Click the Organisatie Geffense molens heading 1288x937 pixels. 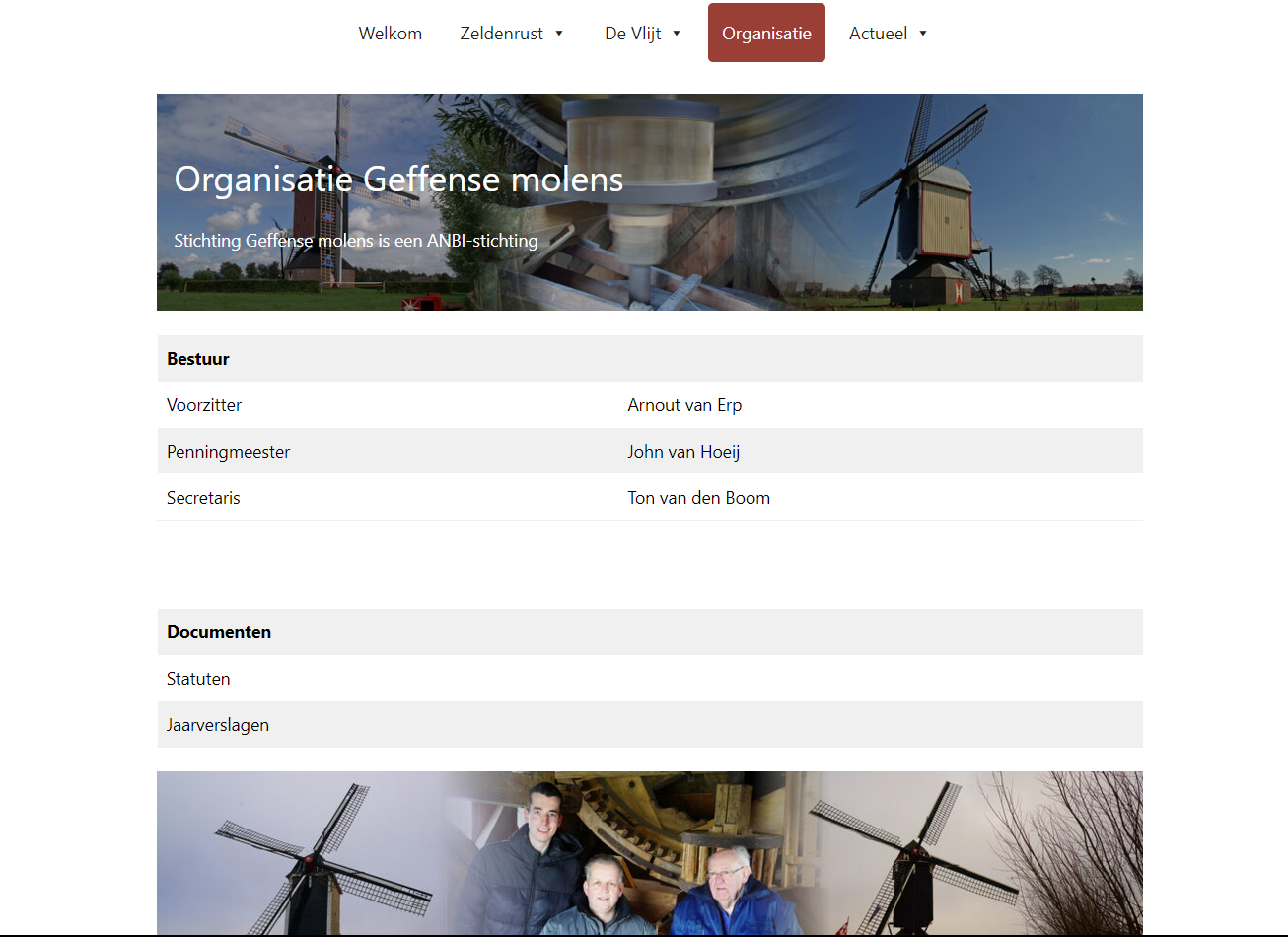398,180
